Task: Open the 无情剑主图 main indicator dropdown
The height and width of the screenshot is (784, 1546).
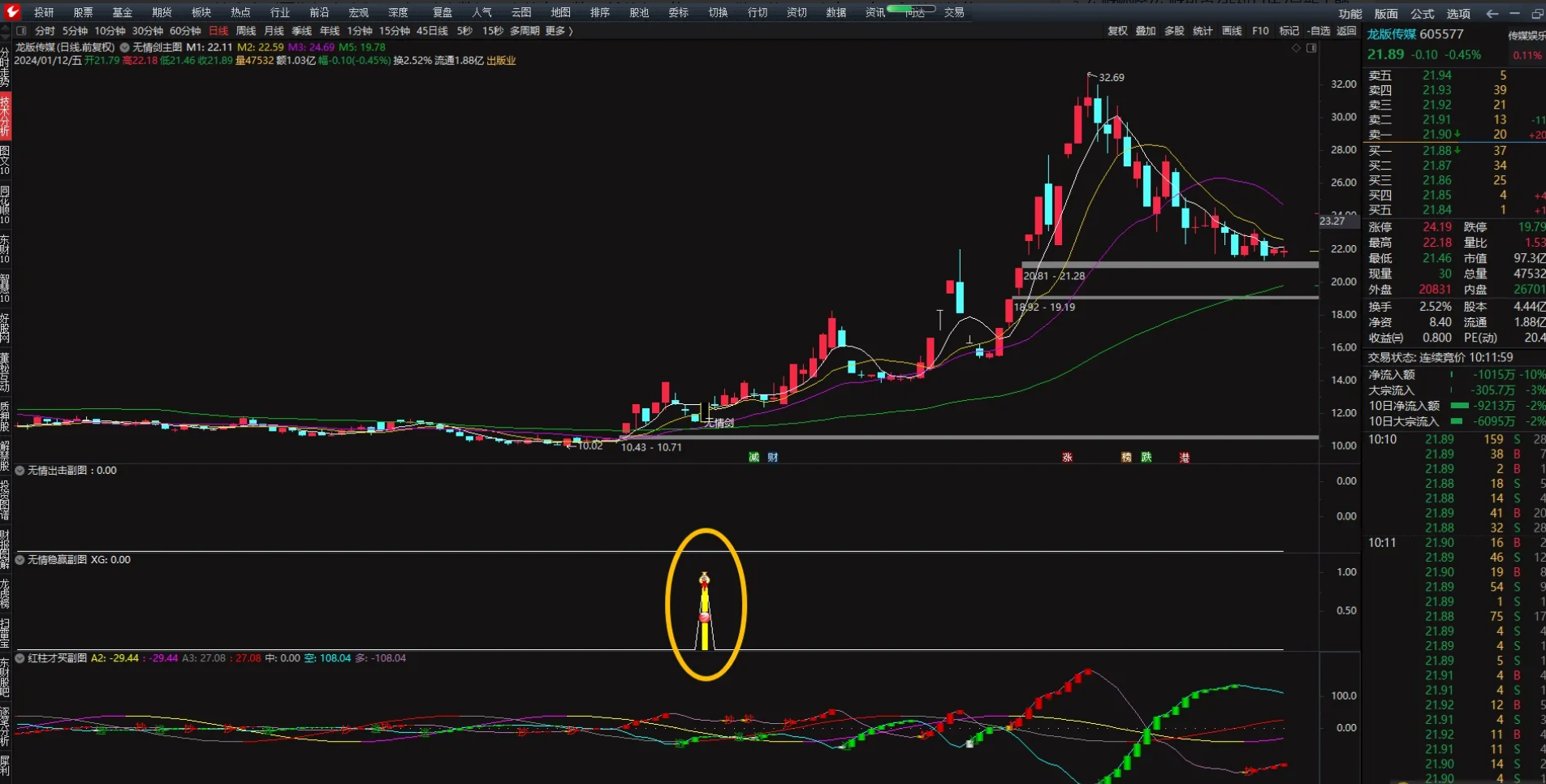Action: point(125,48)
